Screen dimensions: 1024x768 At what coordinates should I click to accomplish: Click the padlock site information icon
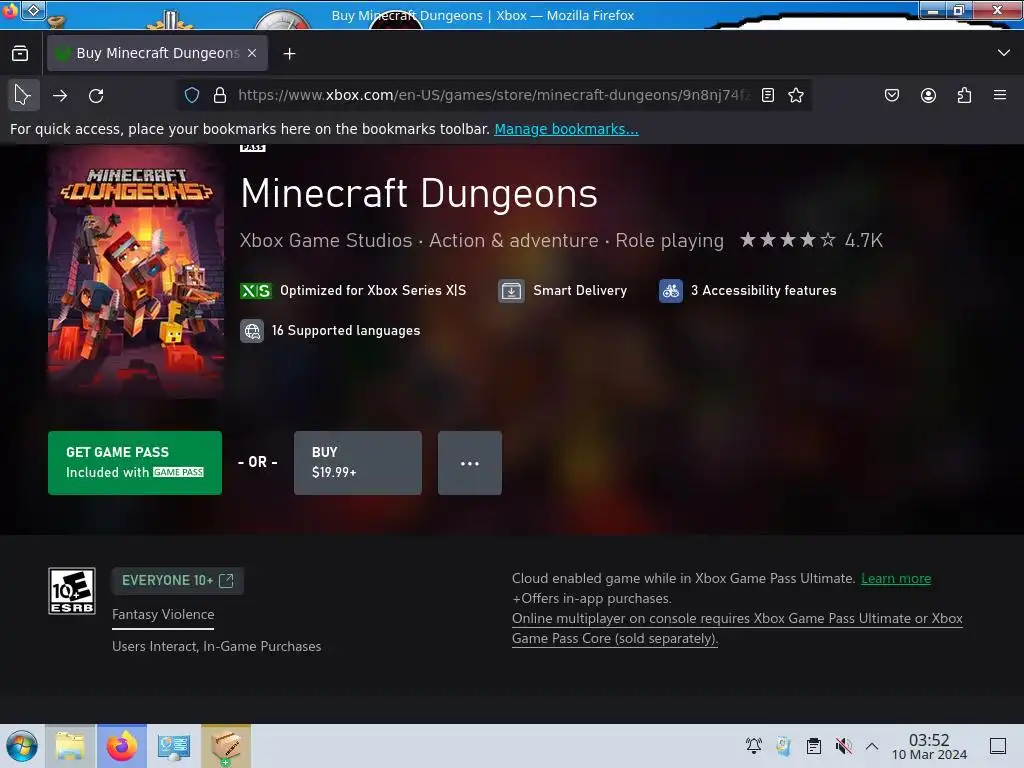220,95
